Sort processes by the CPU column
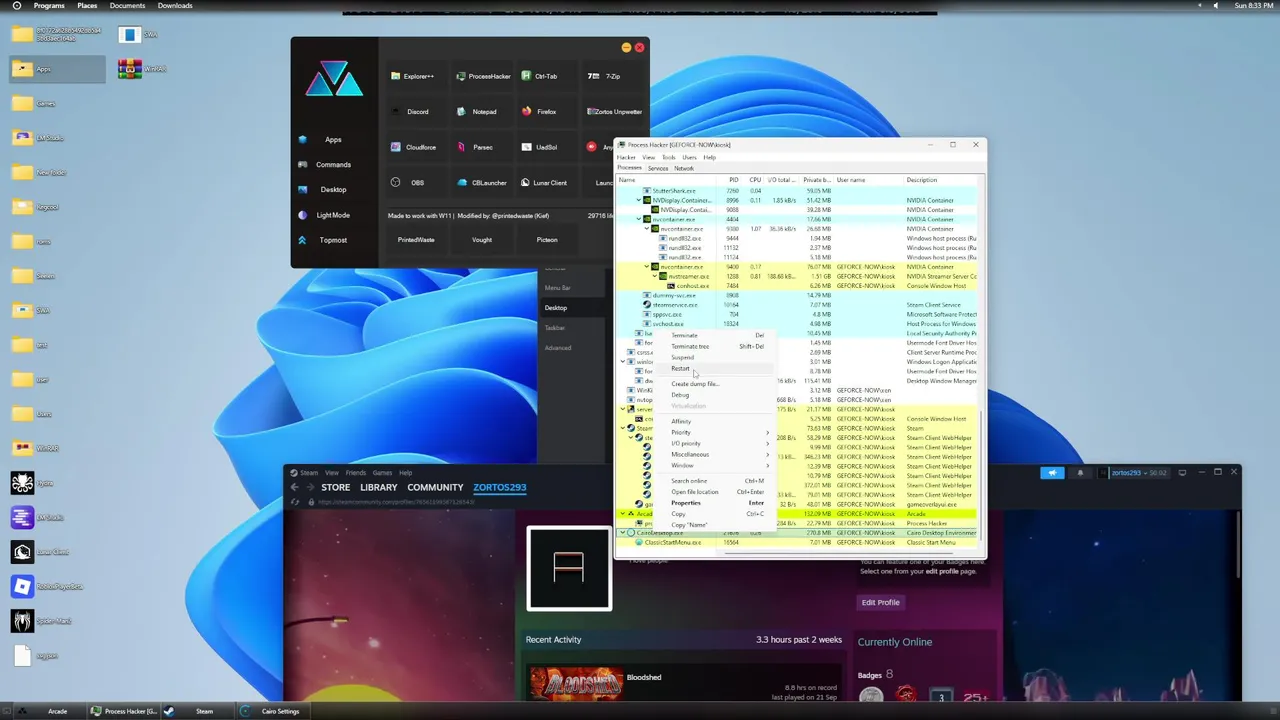The width and height of the screenshot is (1280, 720). 755,180
